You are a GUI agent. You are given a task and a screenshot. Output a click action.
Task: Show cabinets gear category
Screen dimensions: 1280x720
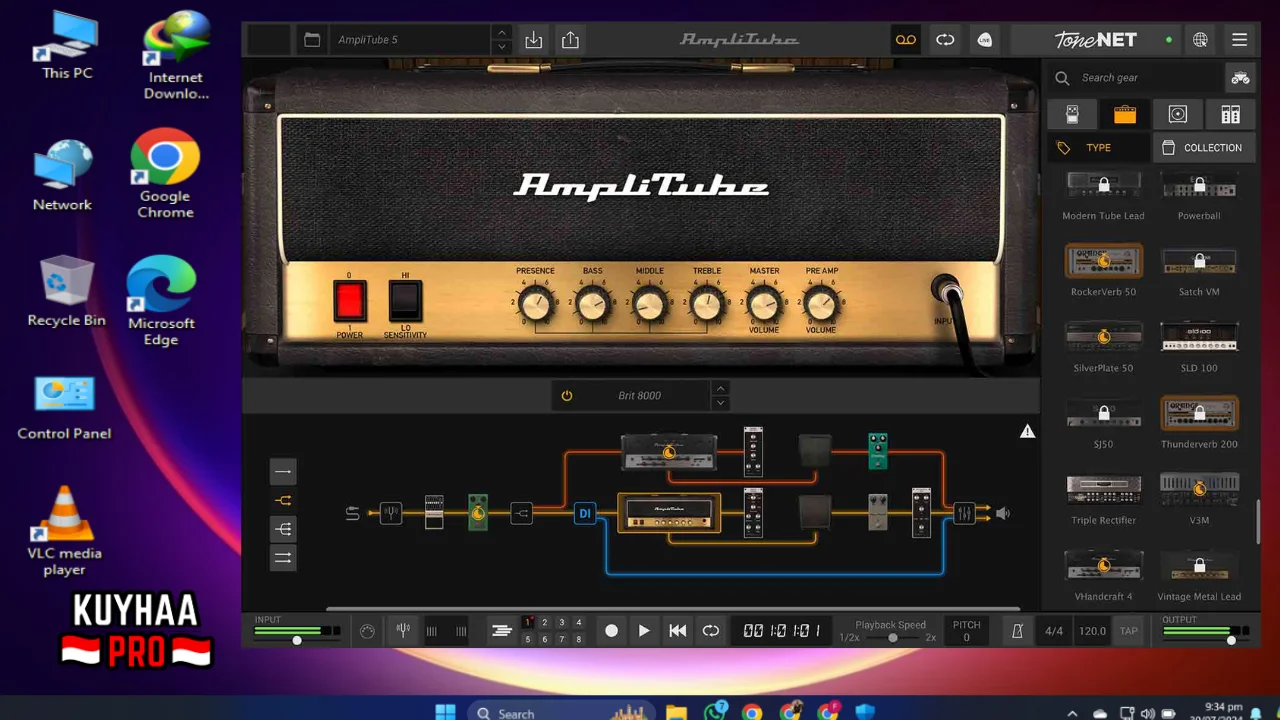1178,115
